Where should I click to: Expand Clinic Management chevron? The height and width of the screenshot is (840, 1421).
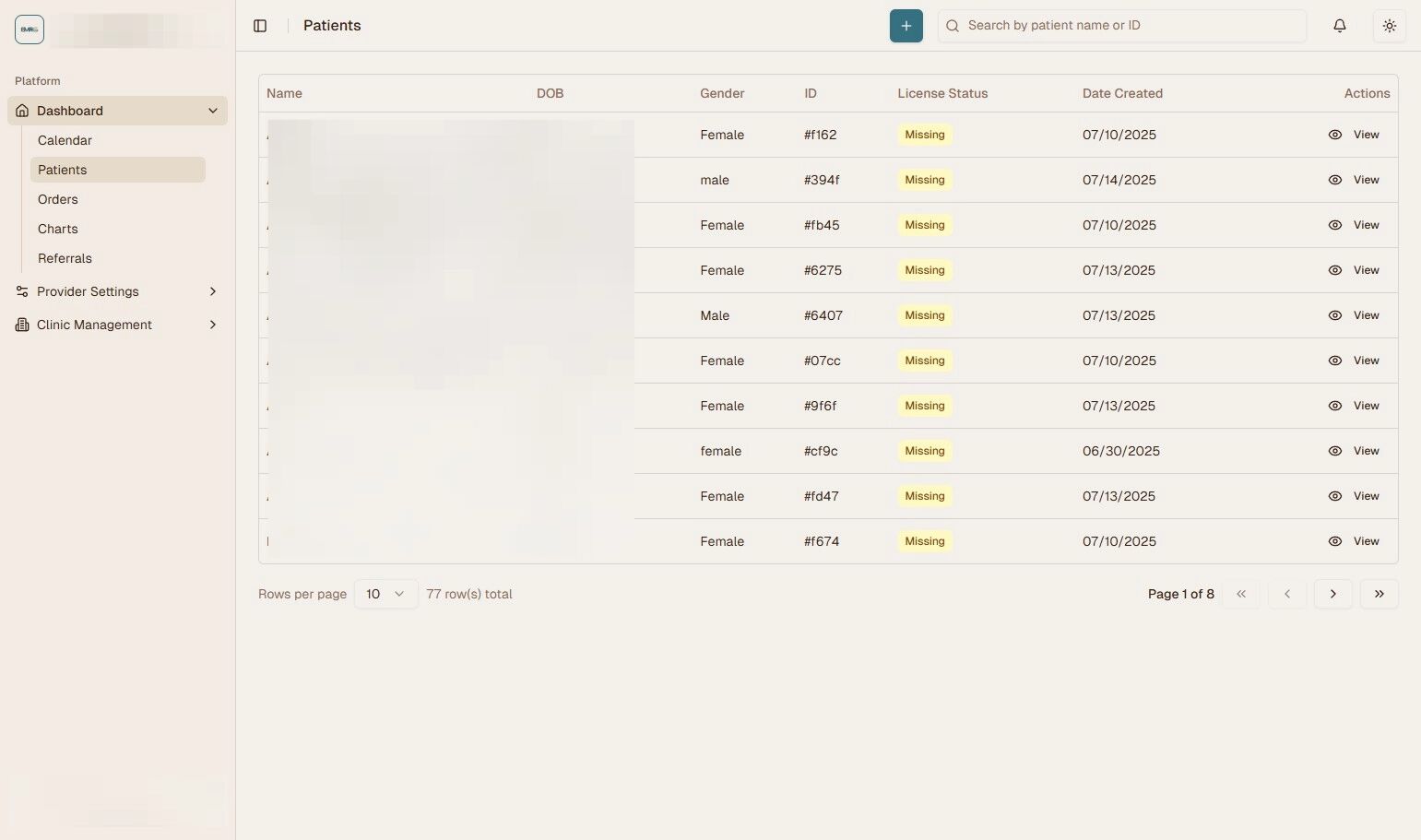point(213,325)
